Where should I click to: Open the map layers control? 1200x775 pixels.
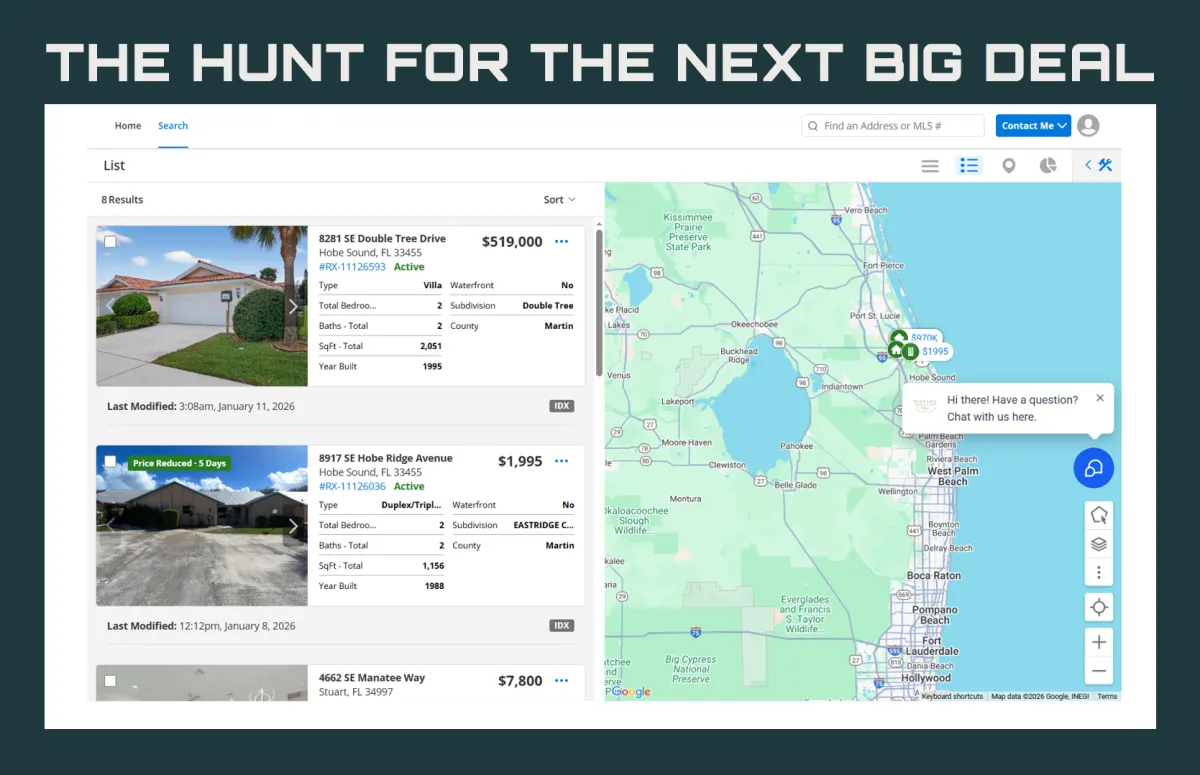(1099, 544)
